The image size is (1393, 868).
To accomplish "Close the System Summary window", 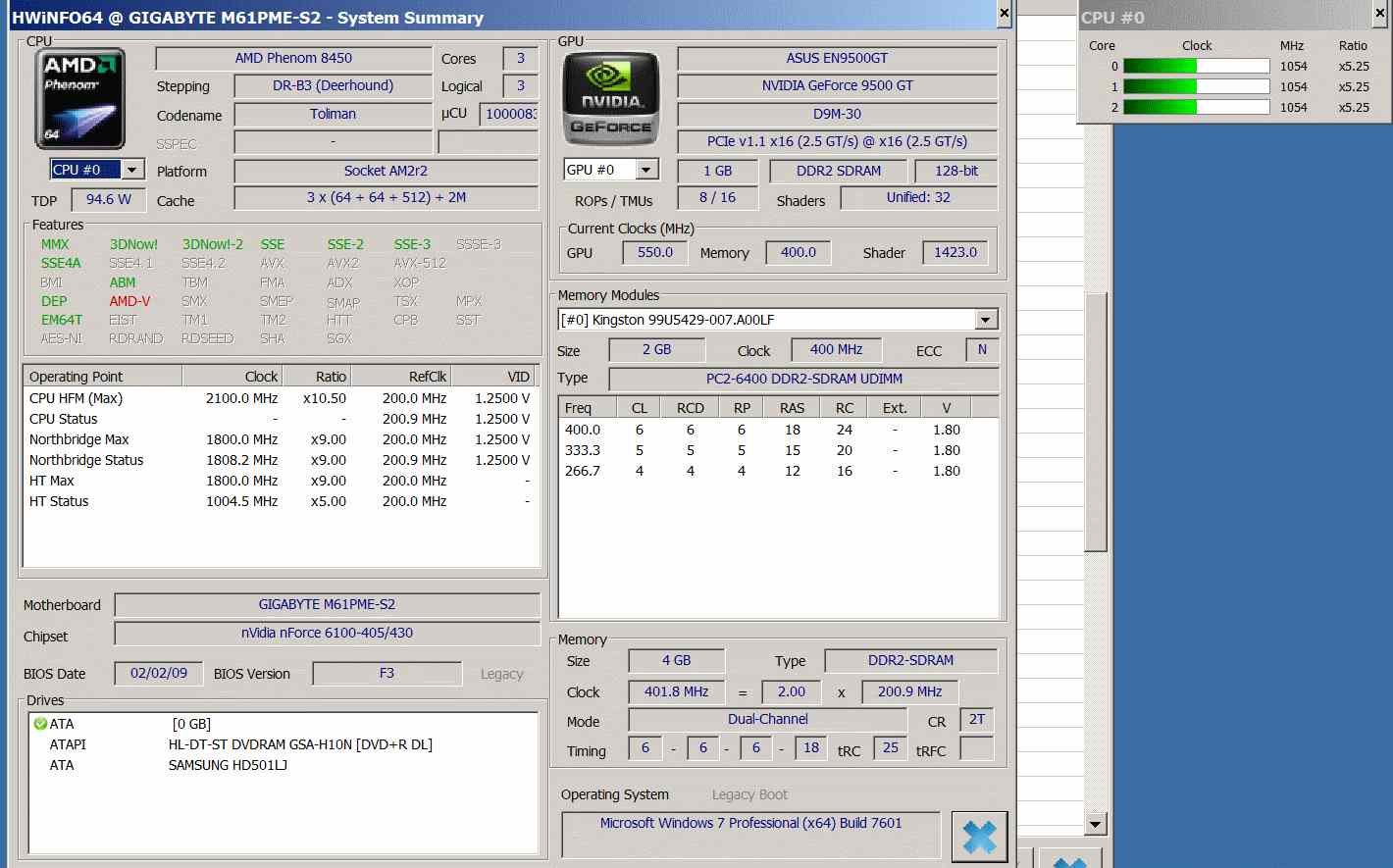I will 1004,14.
